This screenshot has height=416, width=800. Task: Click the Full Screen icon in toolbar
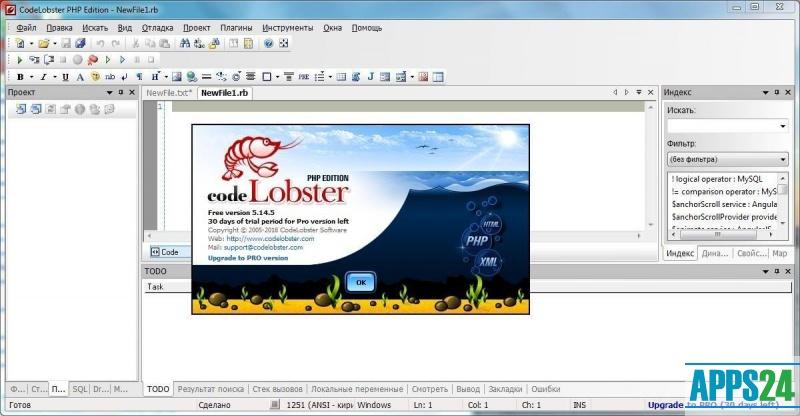pos(284,44)
